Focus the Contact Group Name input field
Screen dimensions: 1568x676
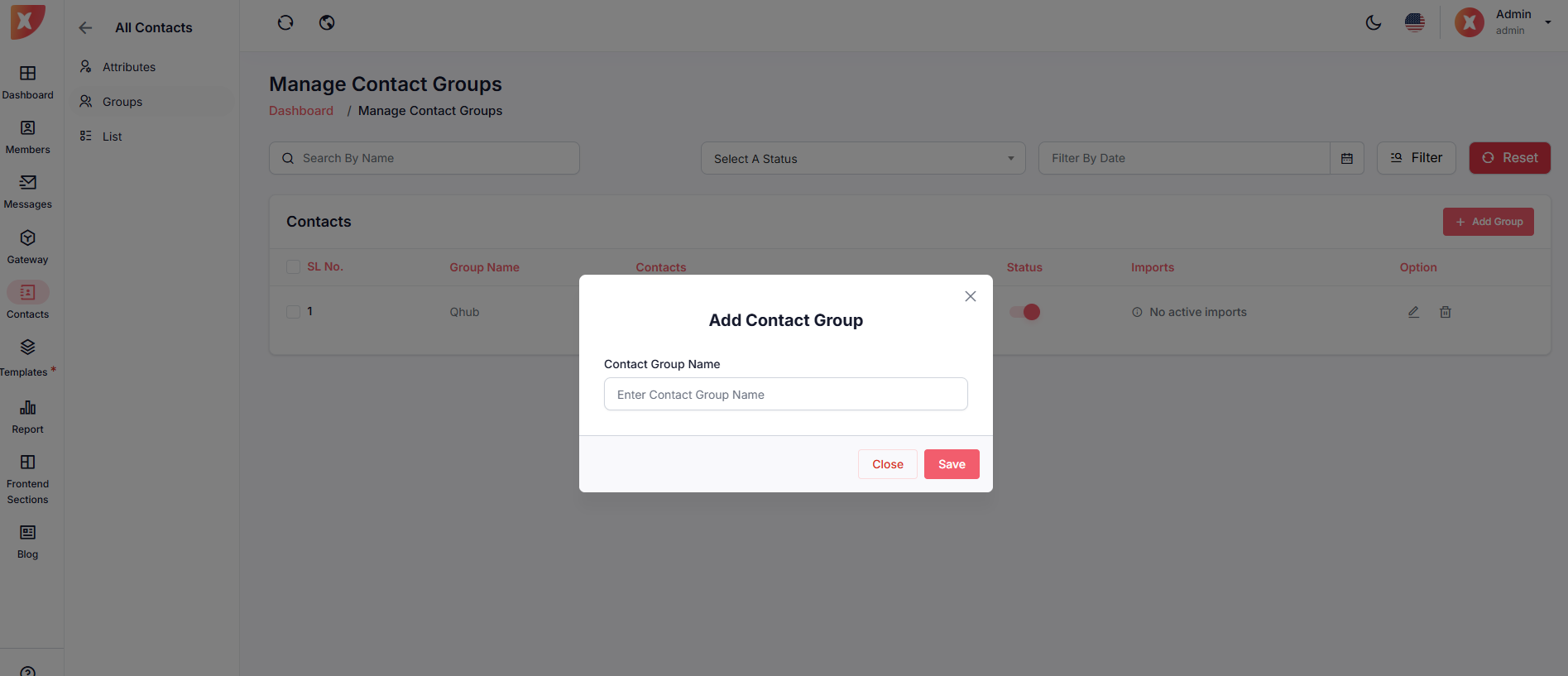click(785, 395)
